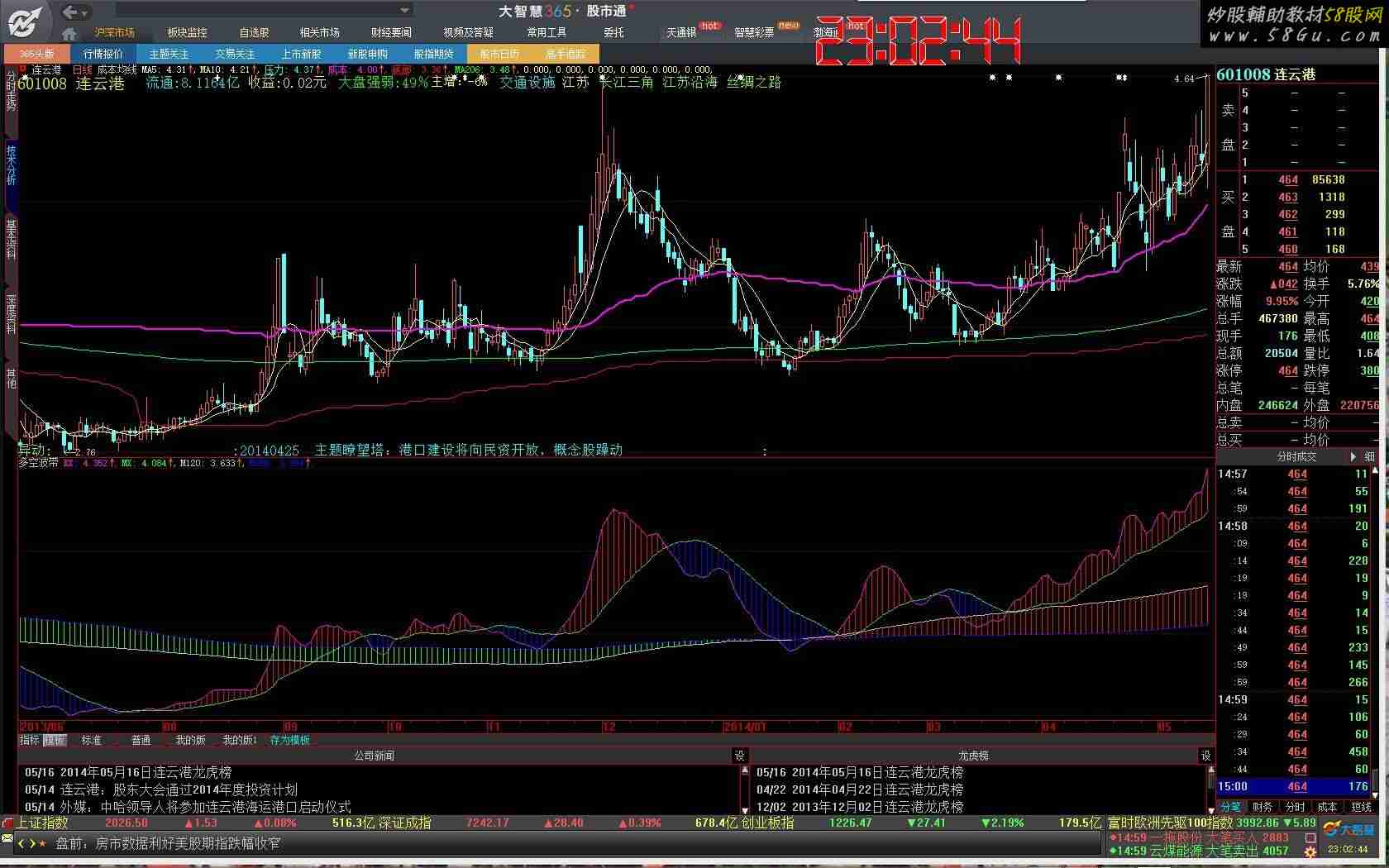The width and height of the screenshot is (1389, 868).
Task: Click the 龙虎榜 scrollbar down arrow
Action: (1212, 809)
